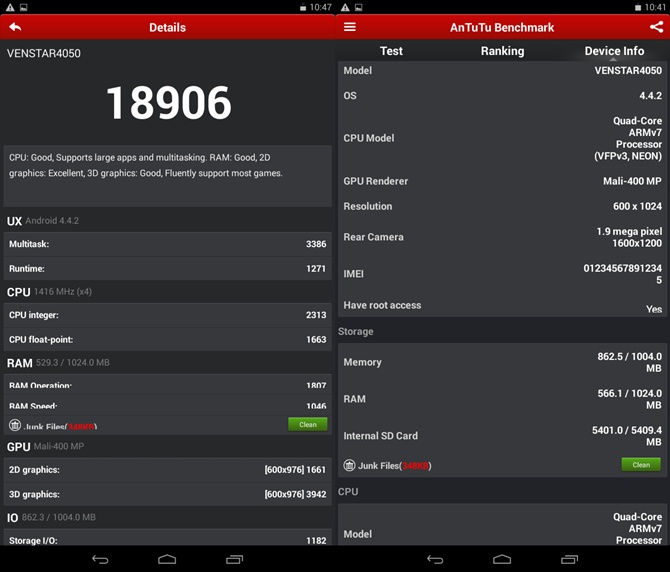Viewport: 670px width, 572px height.
Task: Tap the Storage section header
Action: pyautogui.click(x=356, y=331)
